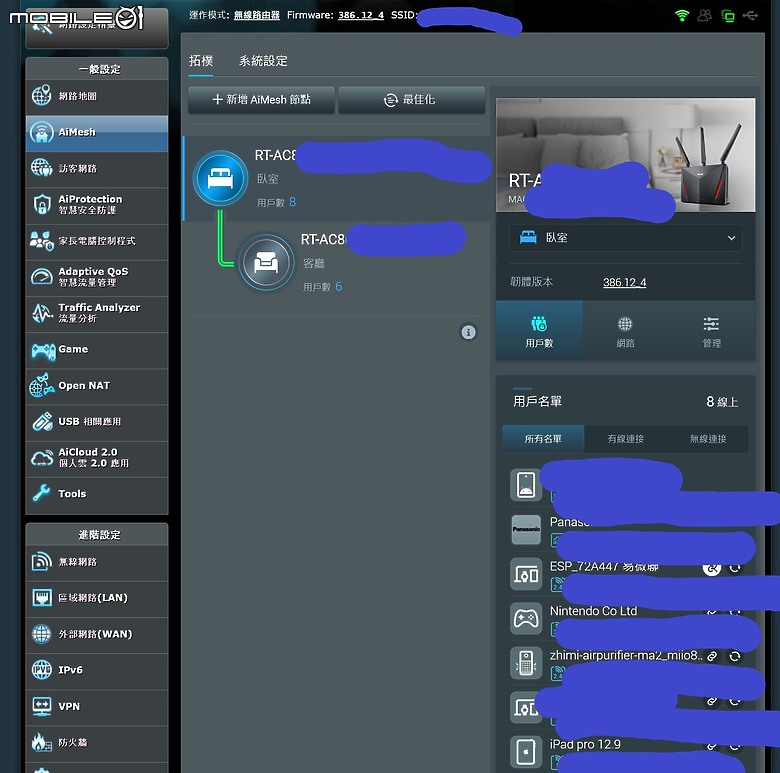Open 訪客網路 guest network settings
This screenshot has height=773, width=780.
pos(97,169)
